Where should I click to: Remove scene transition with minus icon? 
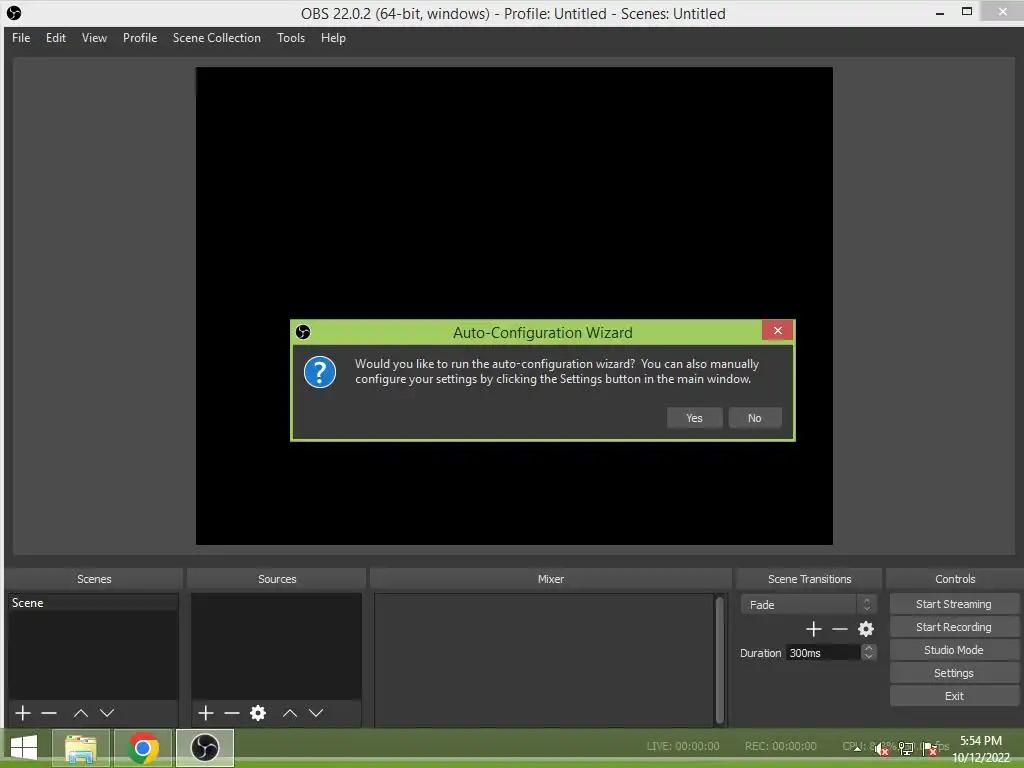tap(840, 629)
